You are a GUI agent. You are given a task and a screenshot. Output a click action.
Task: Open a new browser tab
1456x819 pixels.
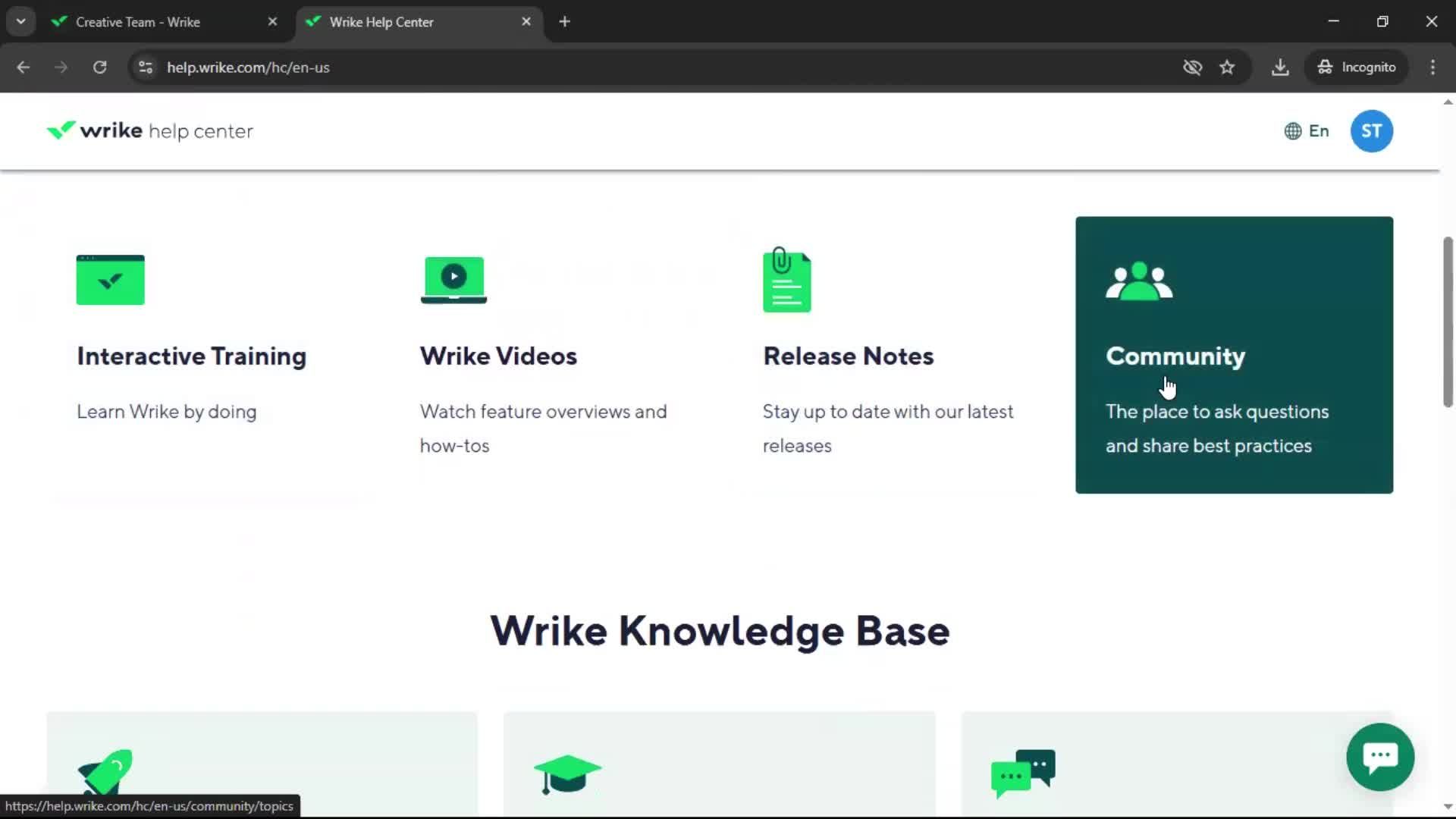pyautogui.click(x=564, y=22)
